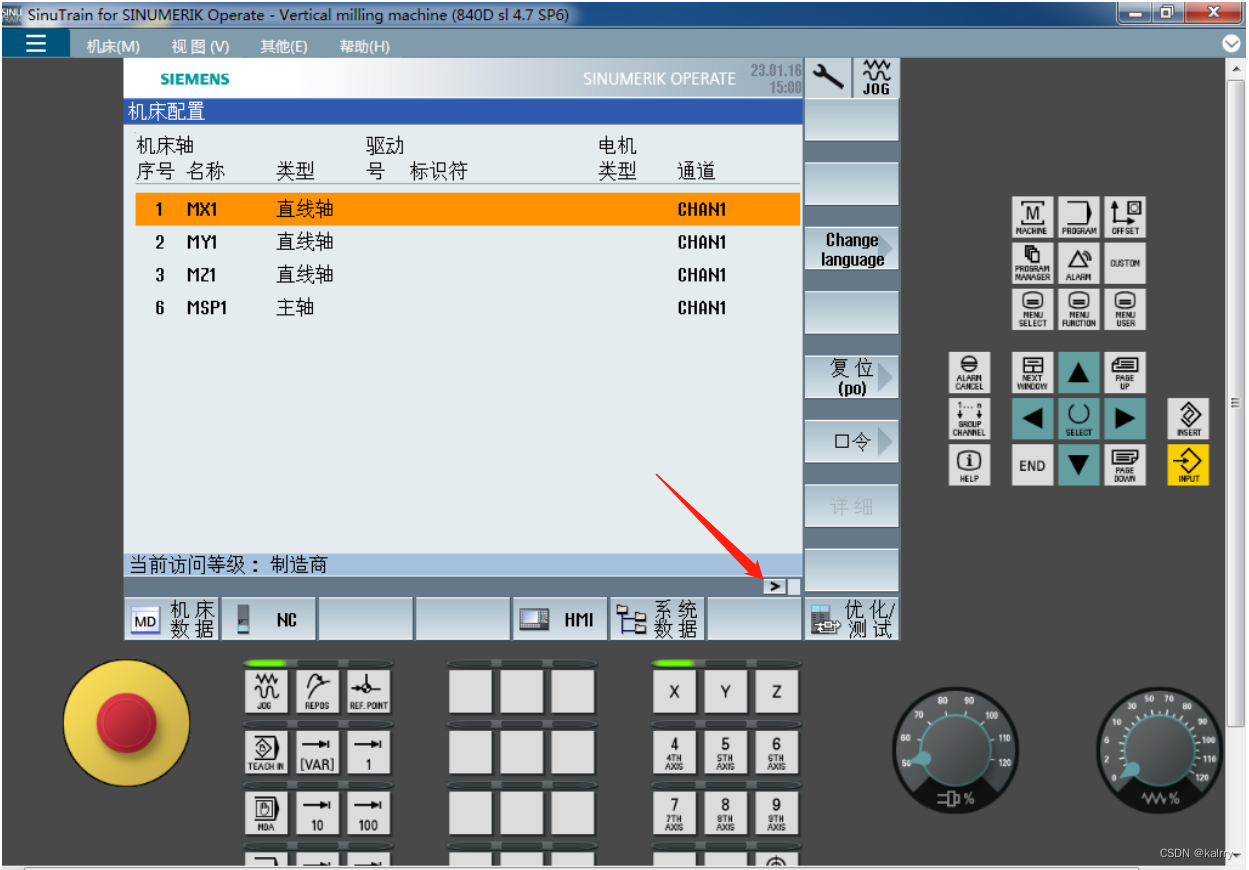The image size is (1249, 870).
Task: Click the MENU SELECT key
Action: (1033, 309)
